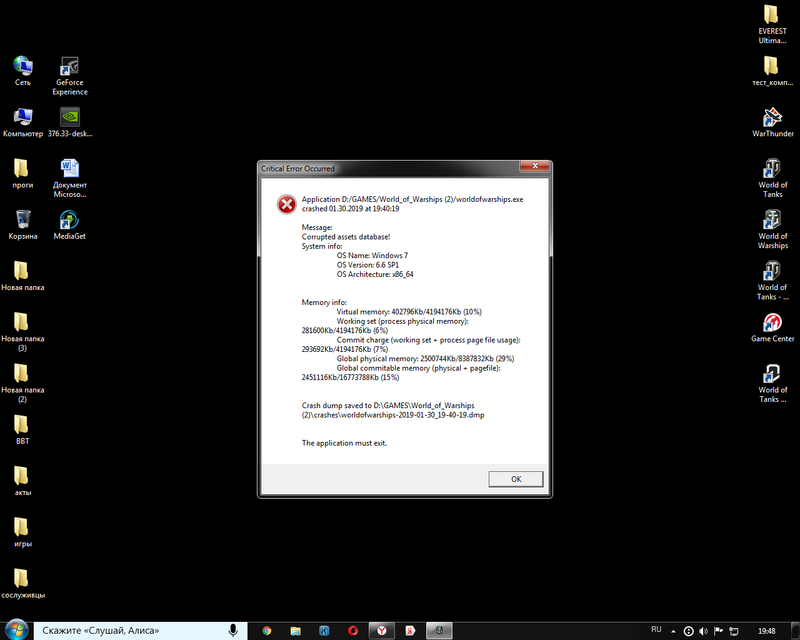Select the Компьютер desktop icon

click(23, 122)
